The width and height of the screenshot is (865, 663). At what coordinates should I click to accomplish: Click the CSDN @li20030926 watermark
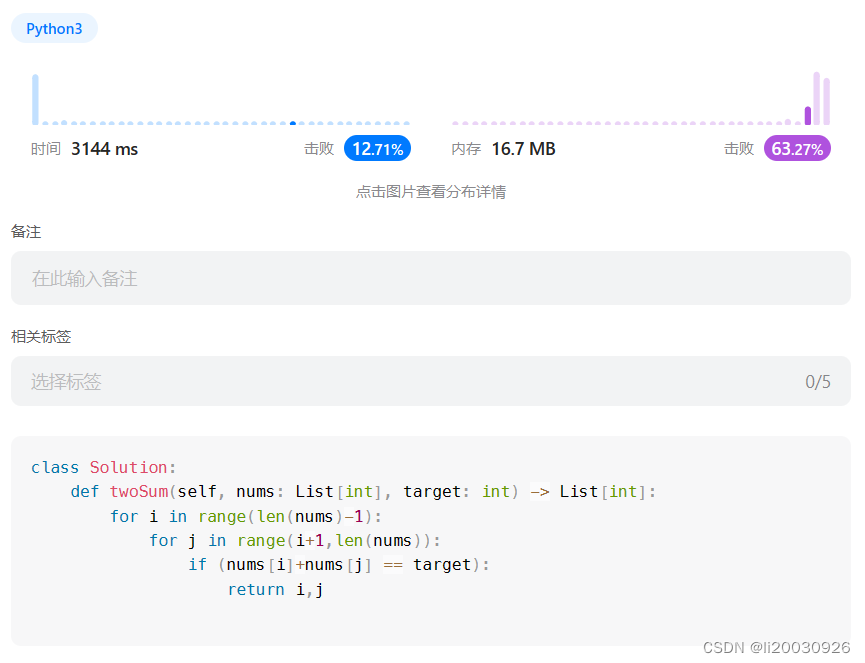pos(777,648)
